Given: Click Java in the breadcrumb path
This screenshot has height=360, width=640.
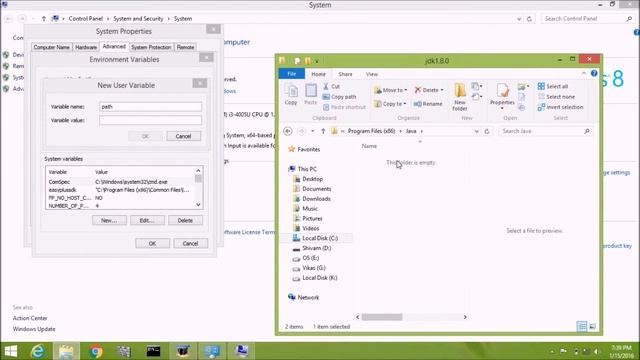Looking at the screenshot, I should click(x=411, y=131).
